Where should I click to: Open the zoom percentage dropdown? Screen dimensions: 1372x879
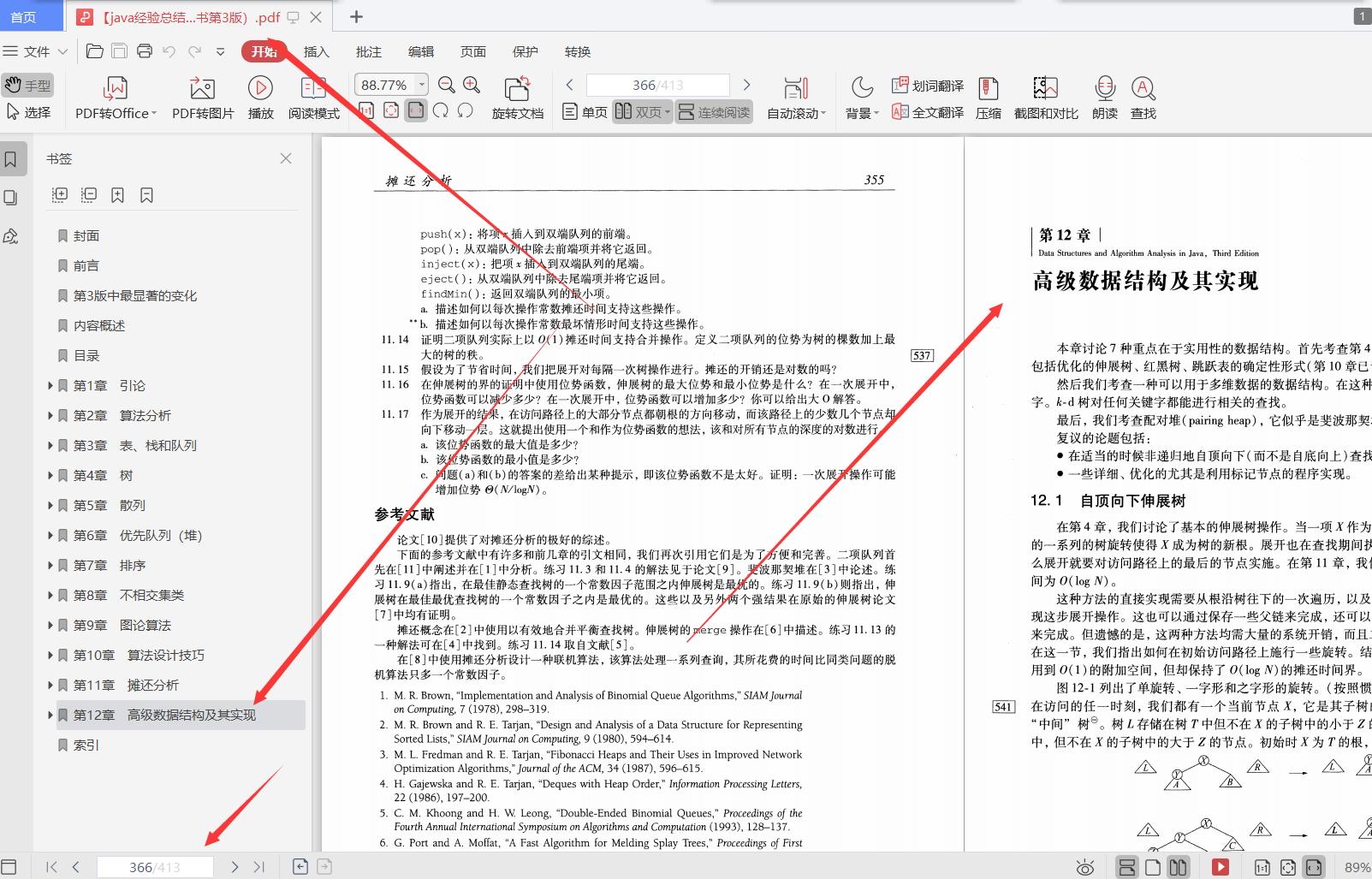(420, 84)
